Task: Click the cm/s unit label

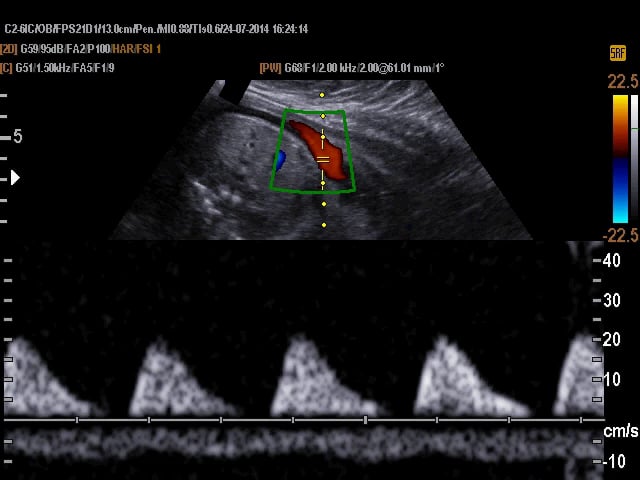Action: 620,431
